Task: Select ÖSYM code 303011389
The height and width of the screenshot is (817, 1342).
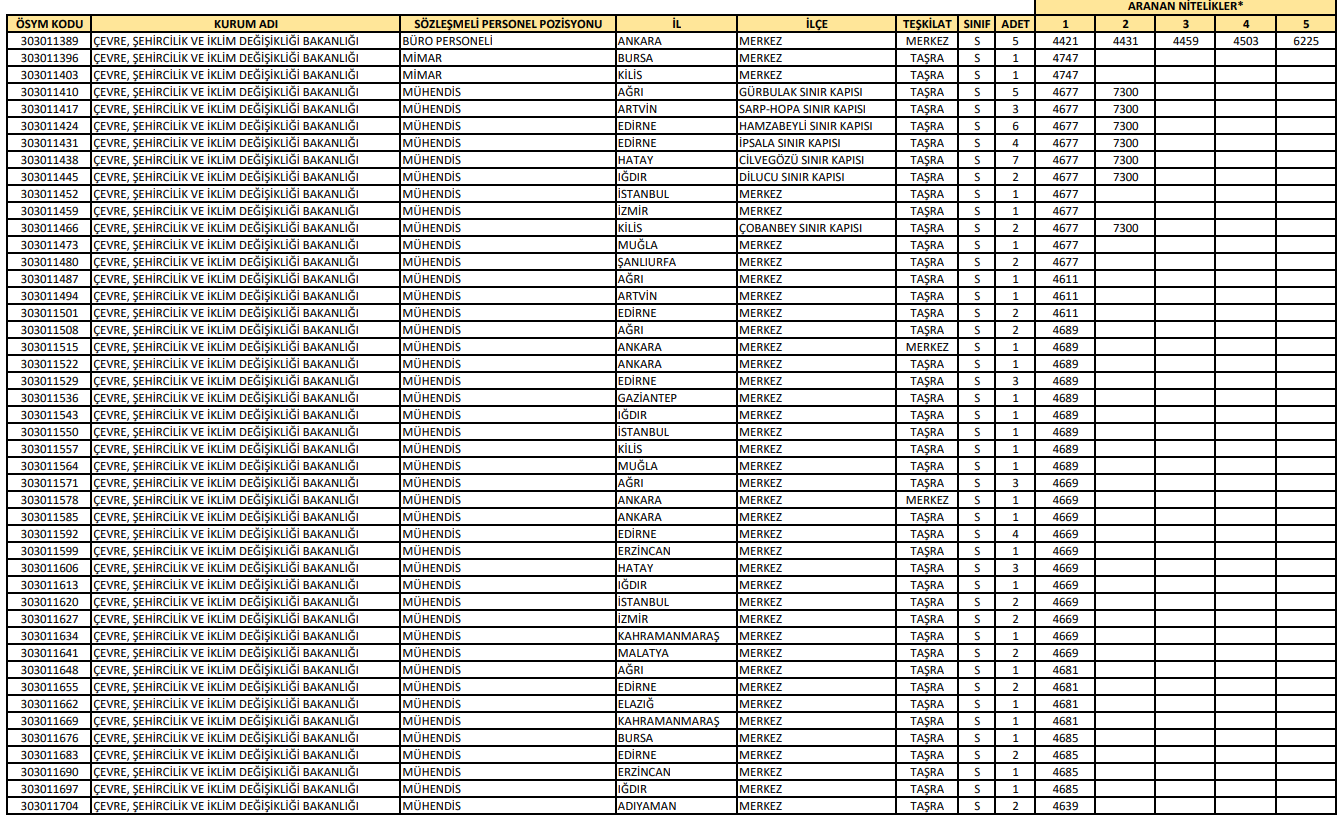Action: (49, 41)
